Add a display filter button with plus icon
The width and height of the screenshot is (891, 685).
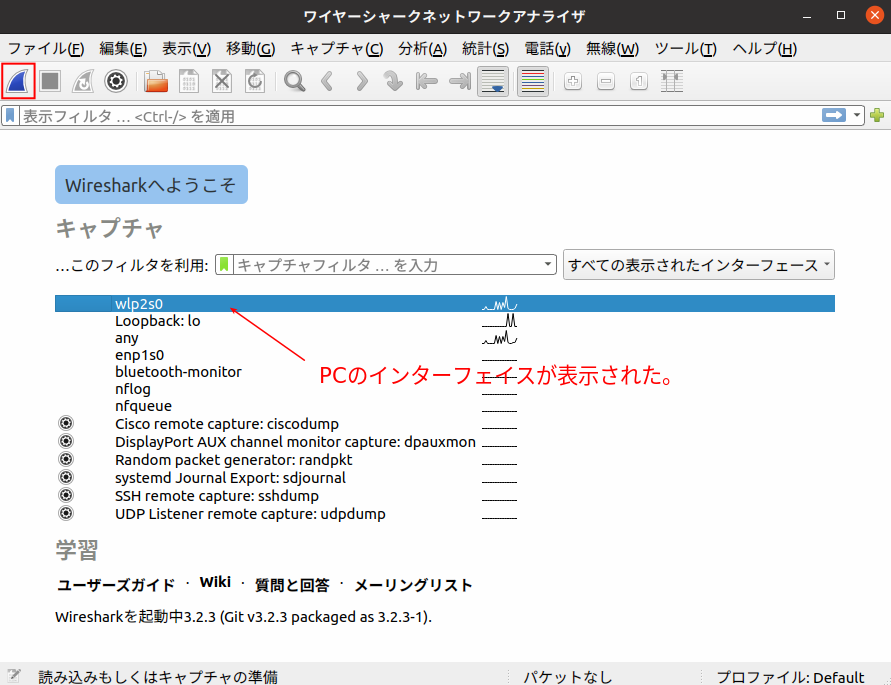(877, 116)
